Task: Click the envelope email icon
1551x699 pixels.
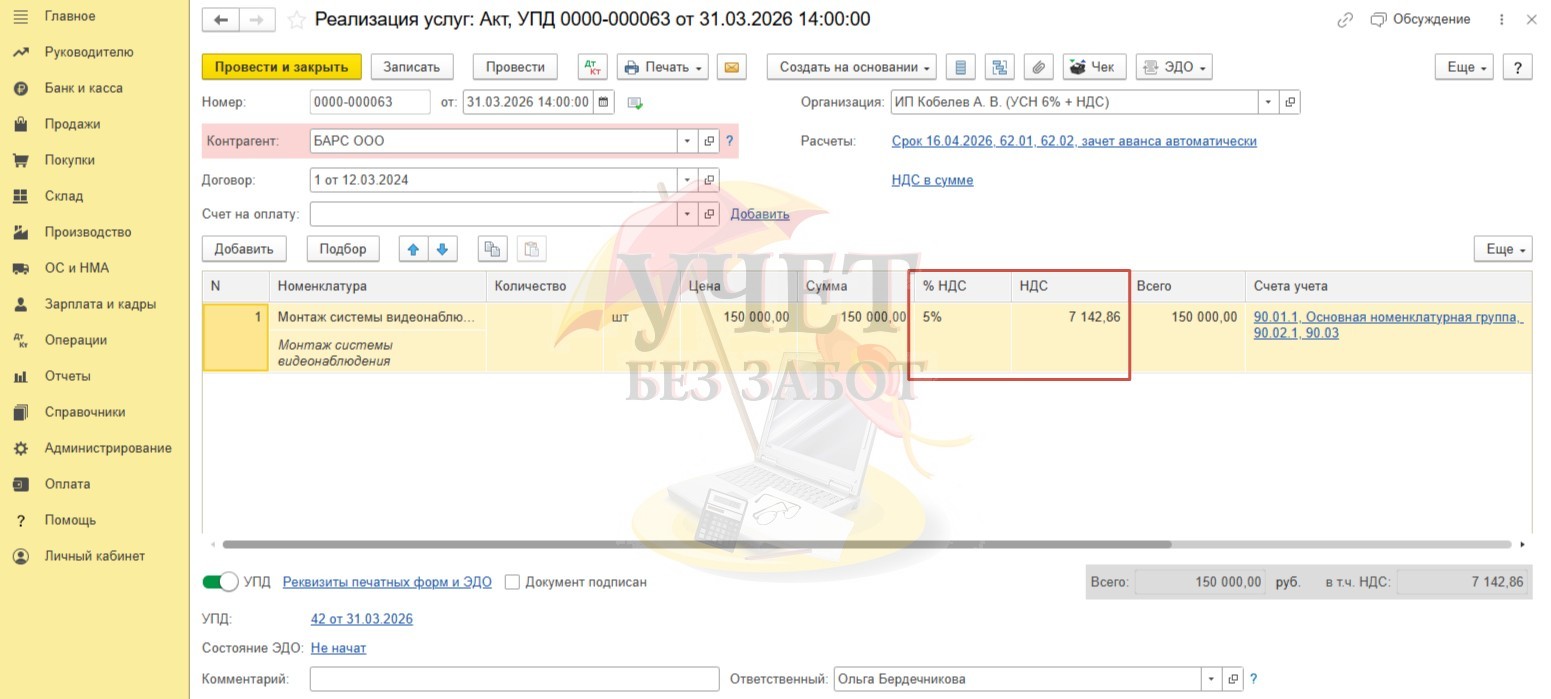Action: point(731,67)
